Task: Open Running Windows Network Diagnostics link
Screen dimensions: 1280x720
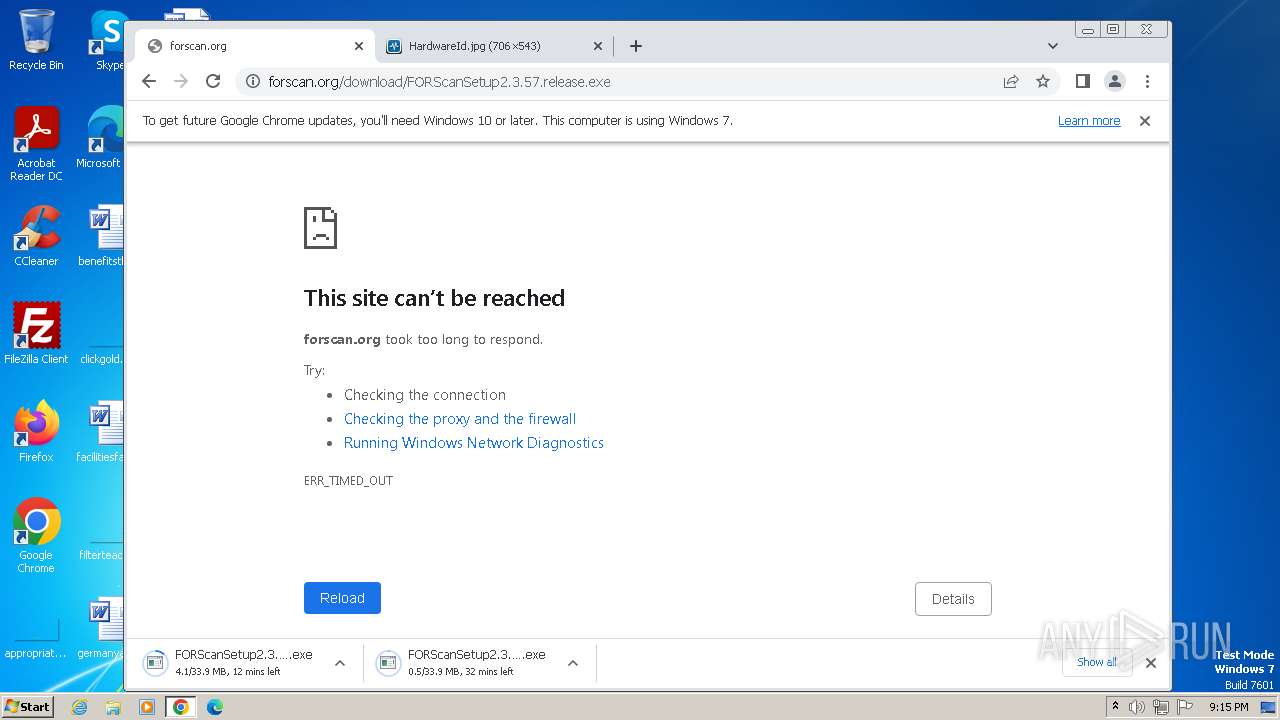Action: 474,443
